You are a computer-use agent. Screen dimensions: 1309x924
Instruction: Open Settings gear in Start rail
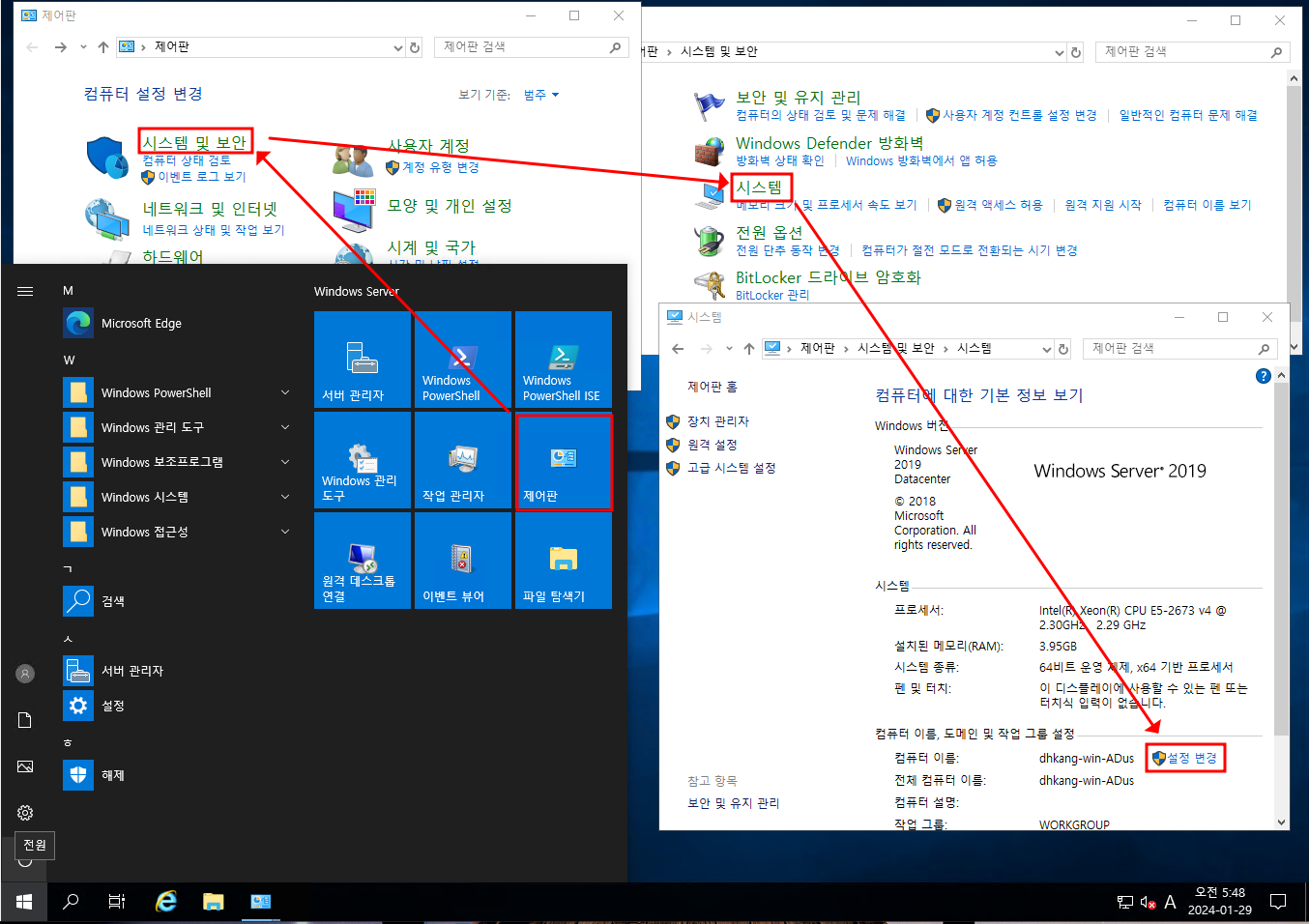point(25,813)
